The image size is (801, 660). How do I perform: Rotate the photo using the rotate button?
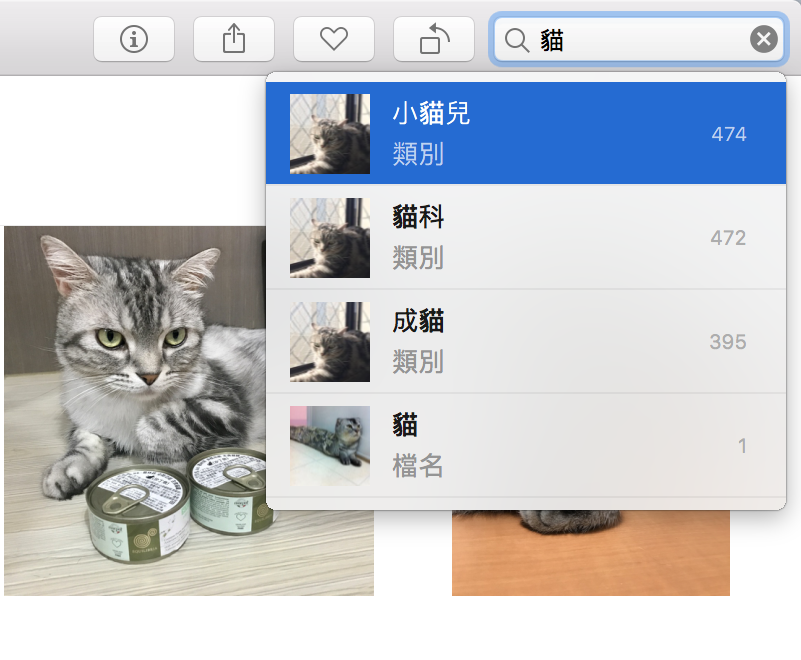click(434, 39)
